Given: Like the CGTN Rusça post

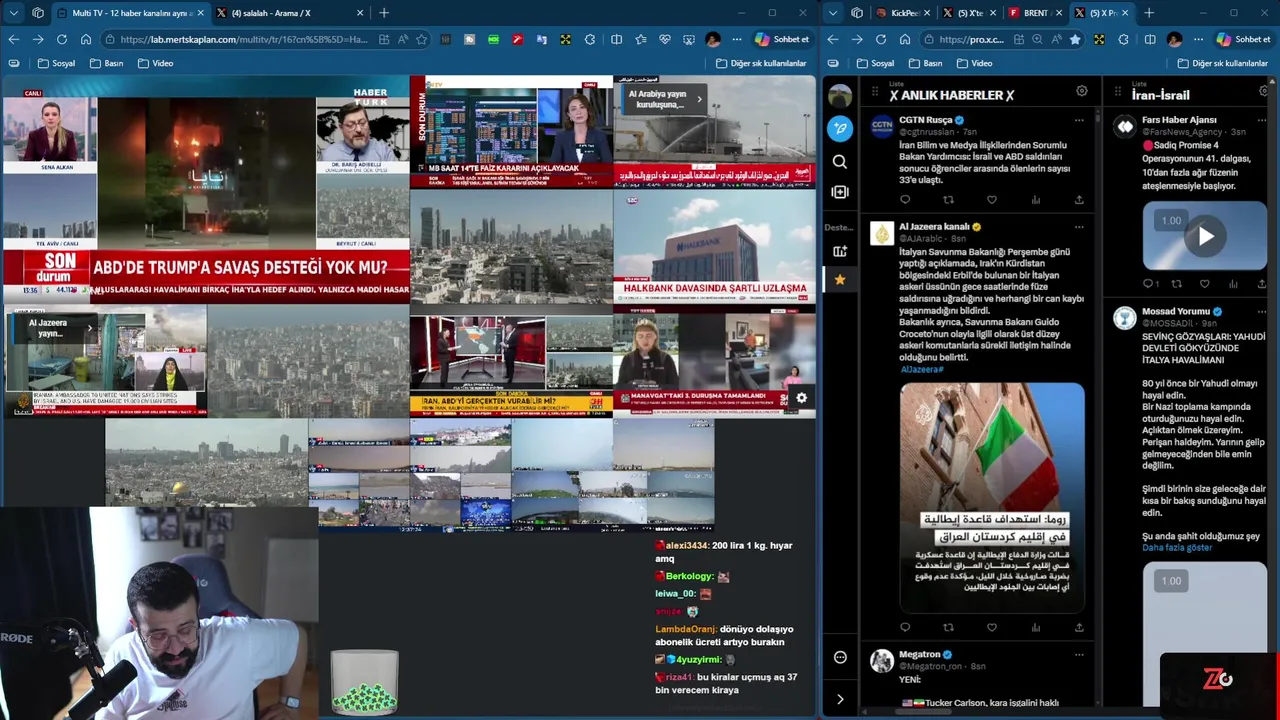Looking at the screenshot, I should (x=992, y=200).
